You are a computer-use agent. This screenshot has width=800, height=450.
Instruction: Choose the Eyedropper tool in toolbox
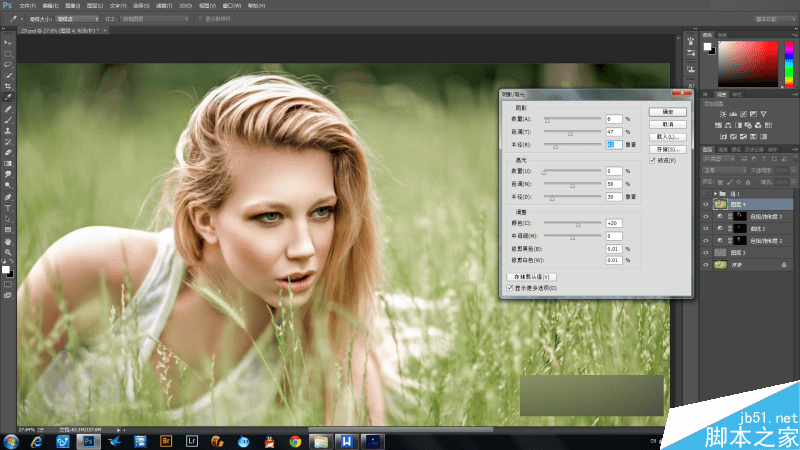(8, 97)
